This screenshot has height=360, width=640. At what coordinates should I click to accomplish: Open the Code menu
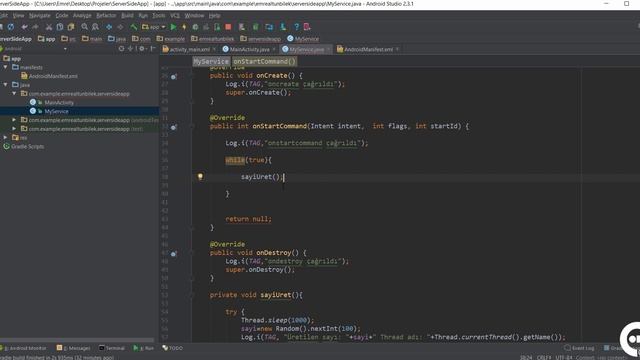coord(62,16)
